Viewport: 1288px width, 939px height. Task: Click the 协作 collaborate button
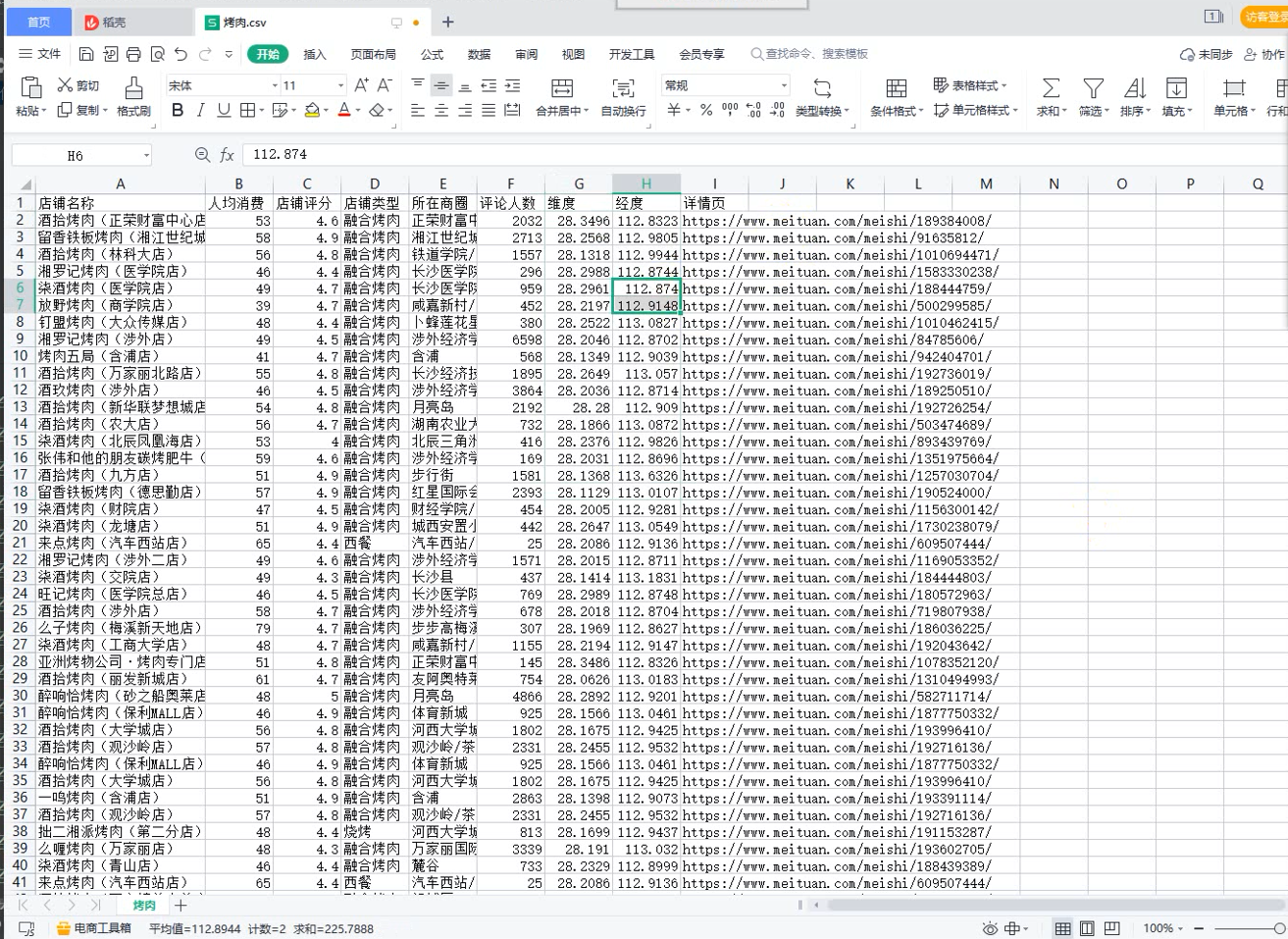[x=1263, y=54]
